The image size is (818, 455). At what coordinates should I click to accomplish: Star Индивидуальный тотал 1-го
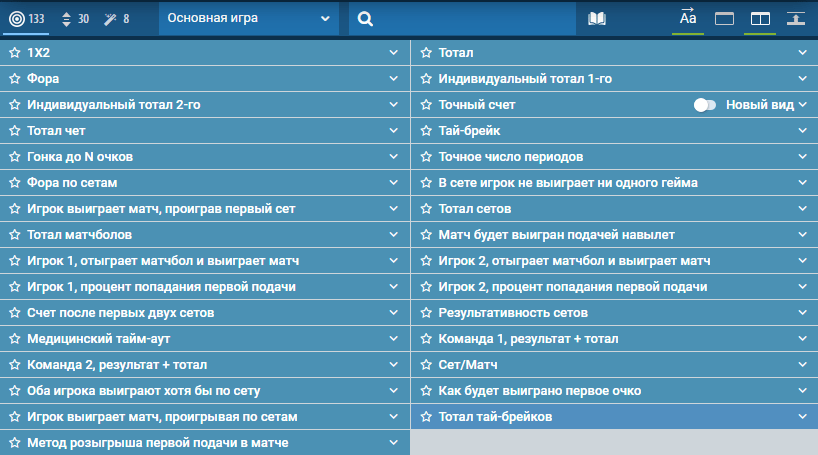426,78
